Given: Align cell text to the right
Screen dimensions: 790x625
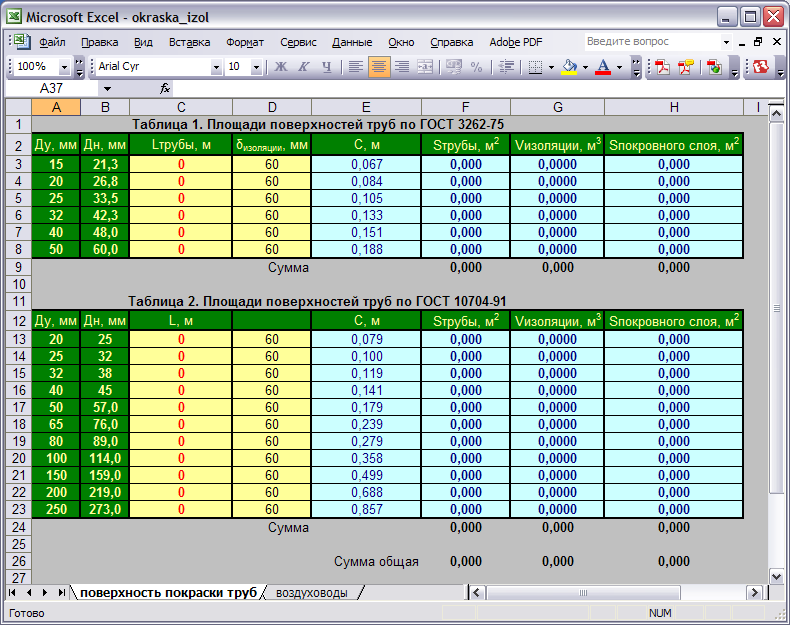Looking at the screenshot, I should (402, 67).
